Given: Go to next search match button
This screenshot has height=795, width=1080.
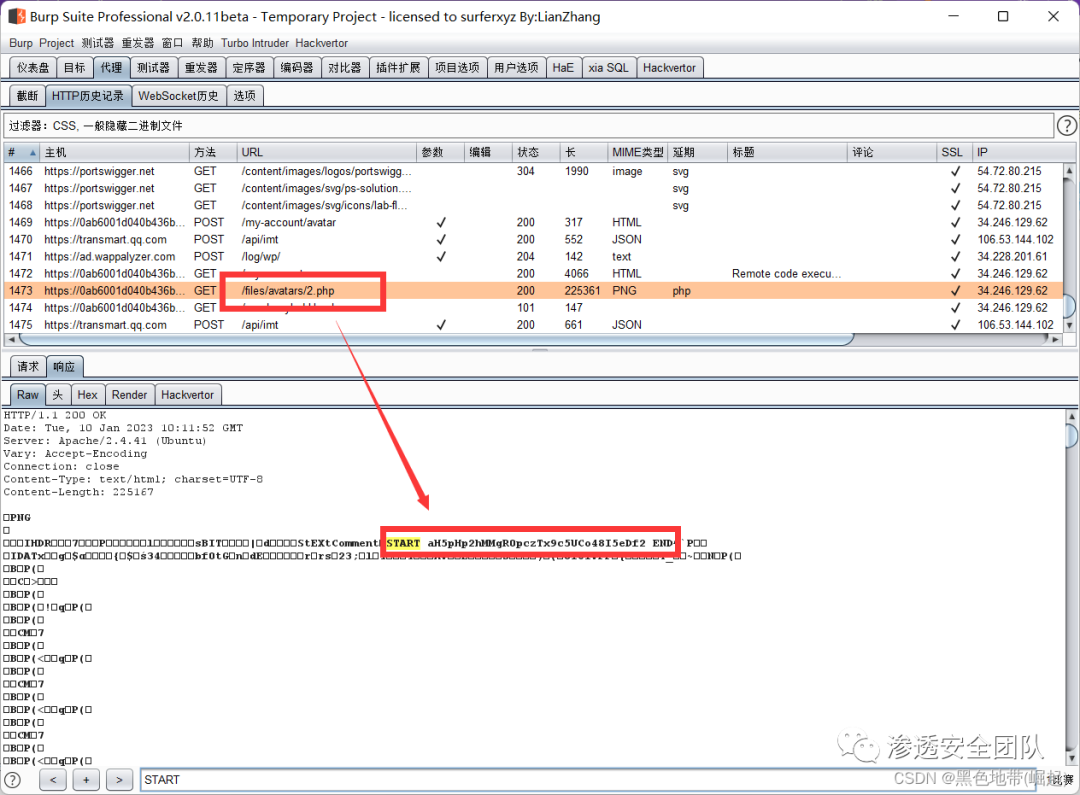Looking at the screenshot, I should point(119,780).
